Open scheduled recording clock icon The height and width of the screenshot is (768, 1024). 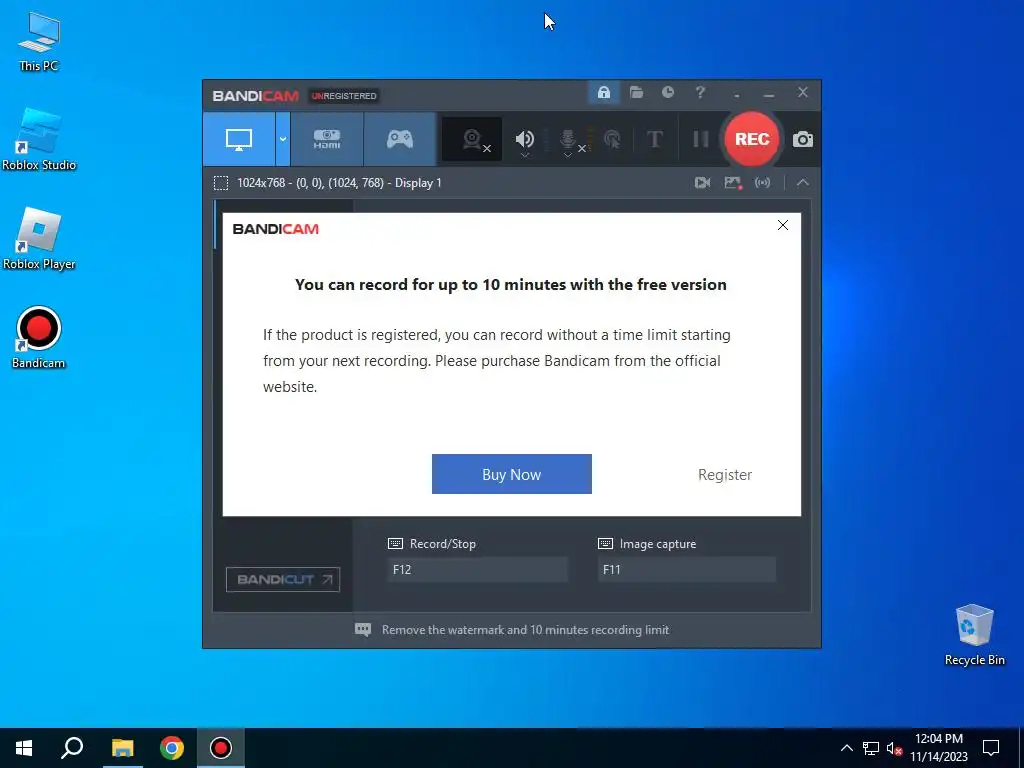668,93
